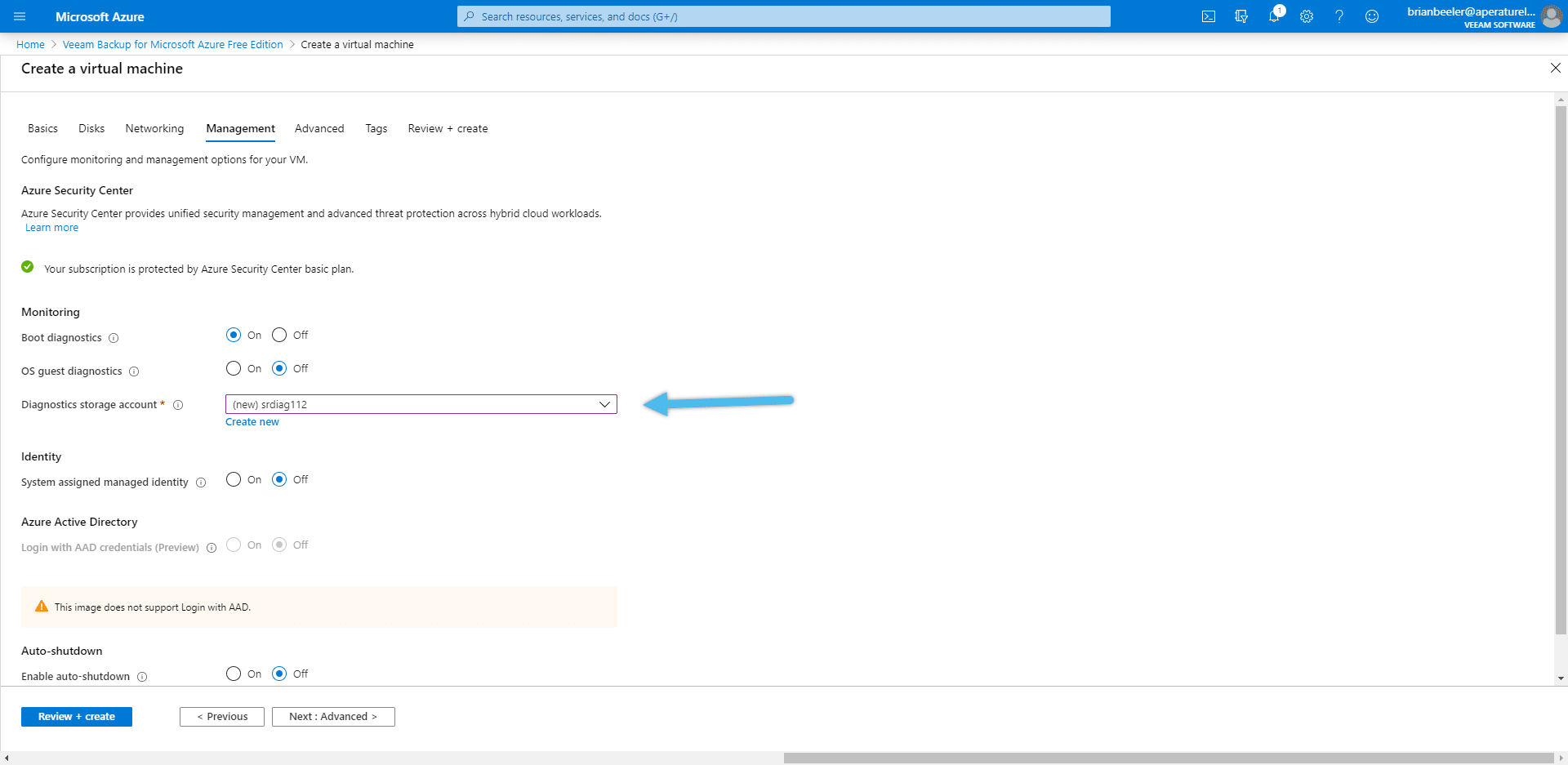Open the account avatar menu

coord(1551,16)
